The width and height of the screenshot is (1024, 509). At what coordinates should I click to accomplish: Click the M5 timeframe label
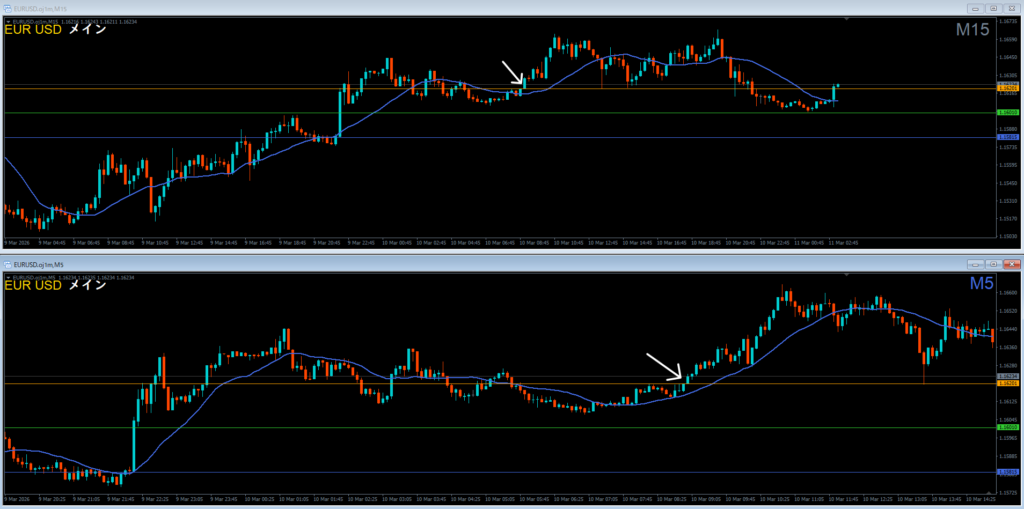click(980, 286)
